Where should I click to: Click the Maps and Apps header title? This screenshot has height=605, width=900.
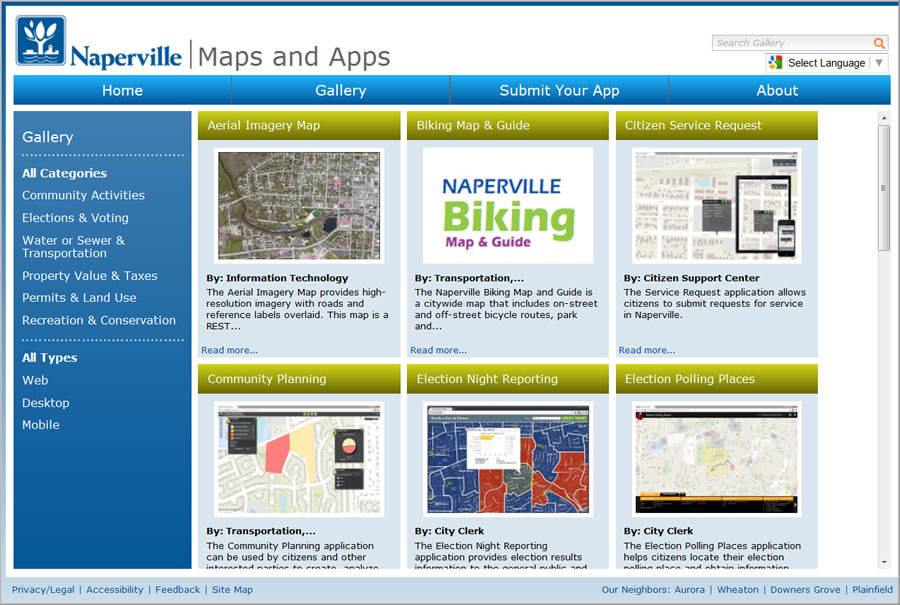click(294, 57)
